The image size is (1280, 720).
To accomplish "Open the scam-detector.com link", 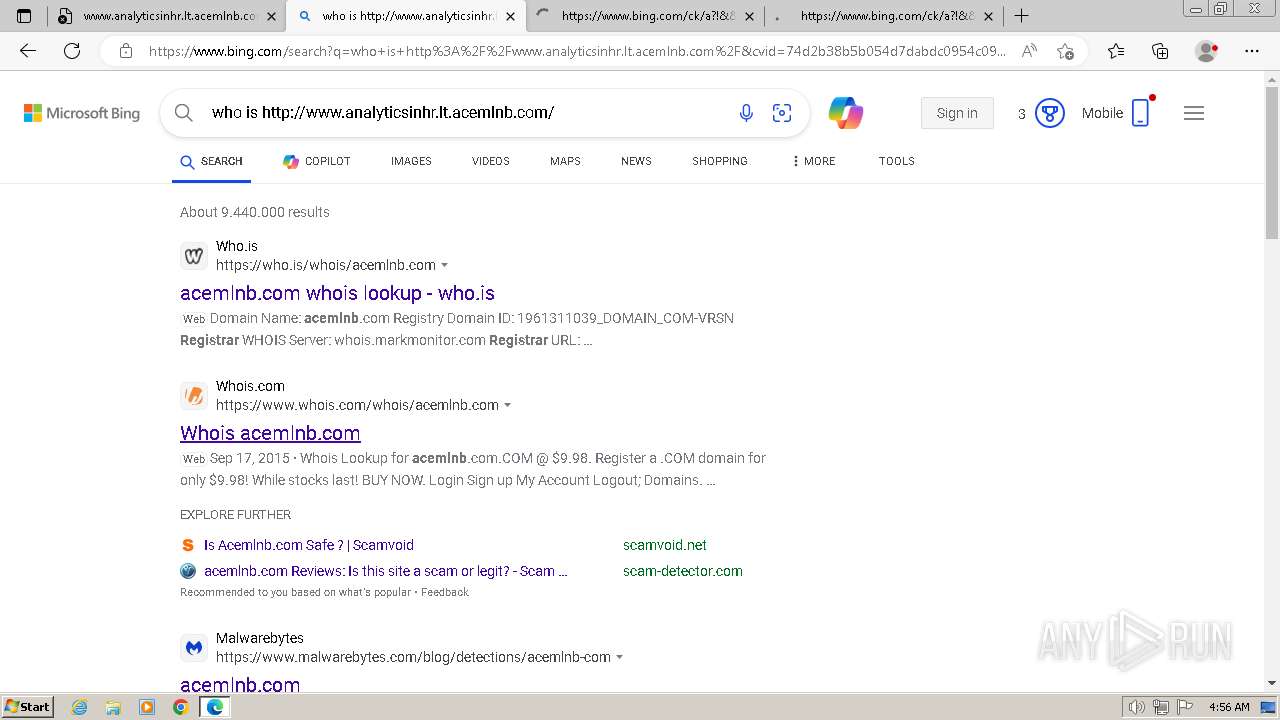I will (683, 571).
